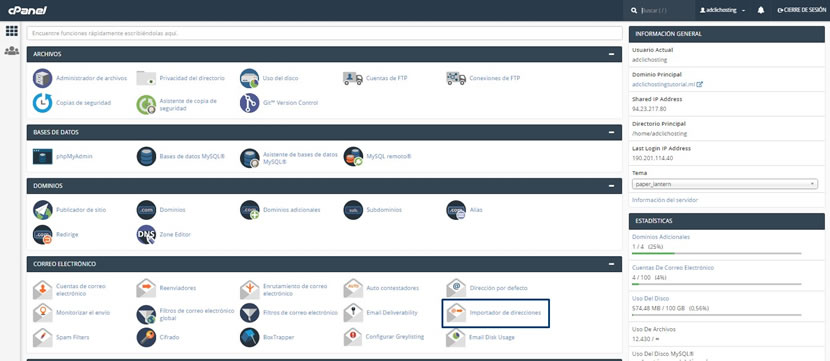830x361 pixels.
Task: Open Bases de datos MySQL icon
Action: pyautogui.click(x=146, y=157)
